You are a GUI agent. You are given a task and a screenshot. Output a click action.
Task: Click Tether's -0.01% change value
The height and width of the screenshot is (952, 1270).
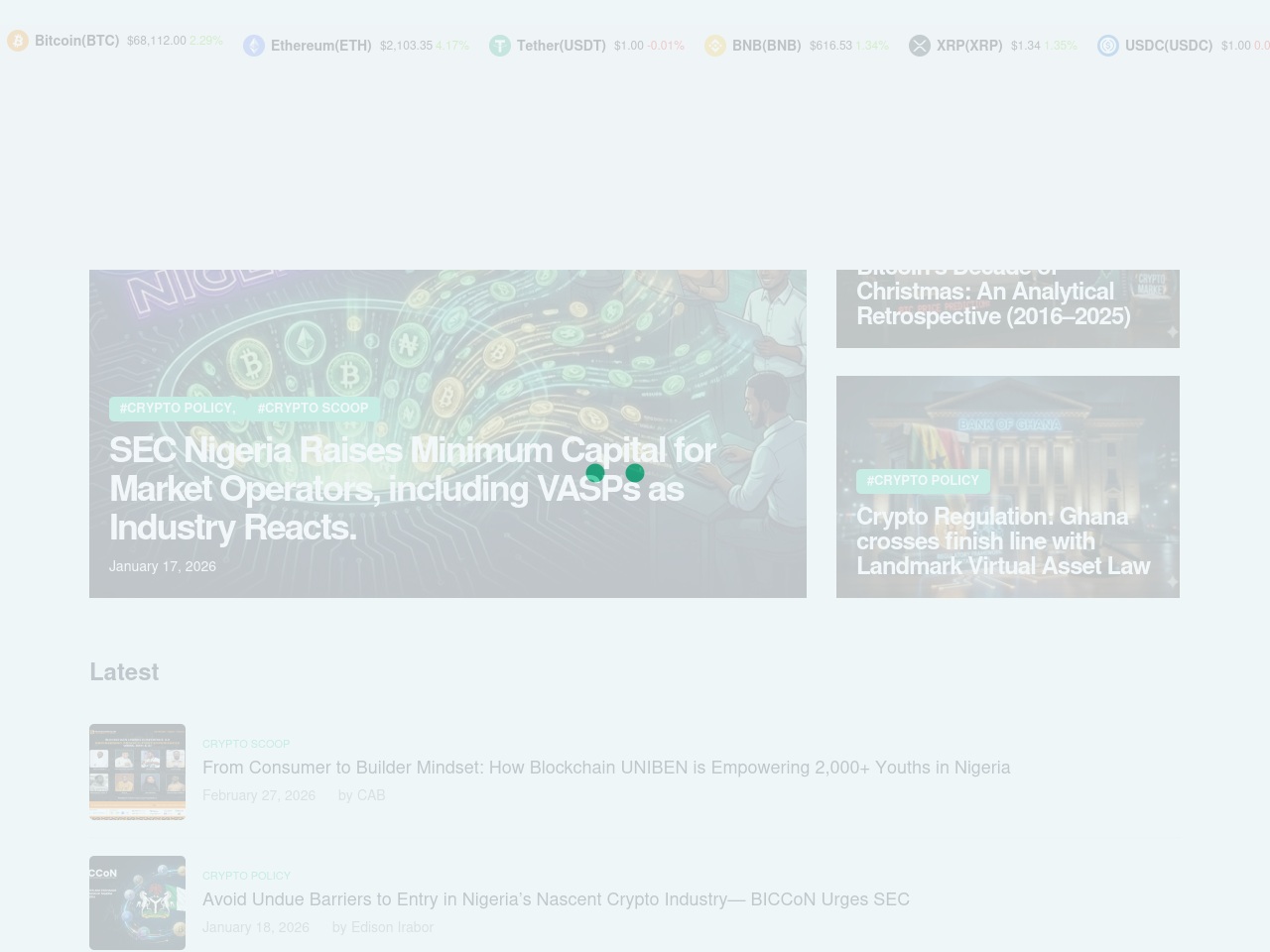tap(666, 46)
